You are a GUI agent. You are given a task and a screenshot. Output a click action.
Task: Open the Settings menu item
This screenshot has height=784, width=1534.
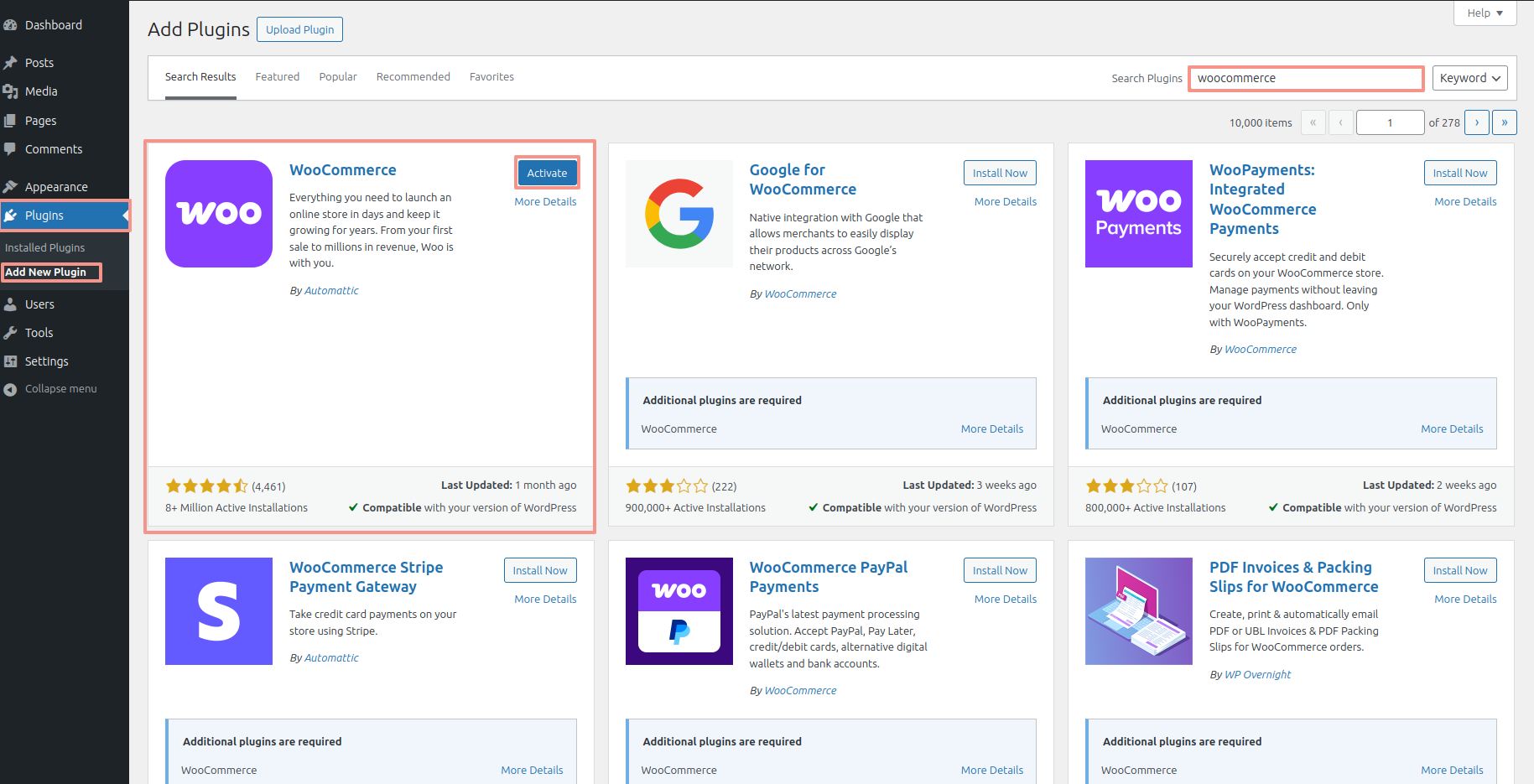tap(65, 361)
